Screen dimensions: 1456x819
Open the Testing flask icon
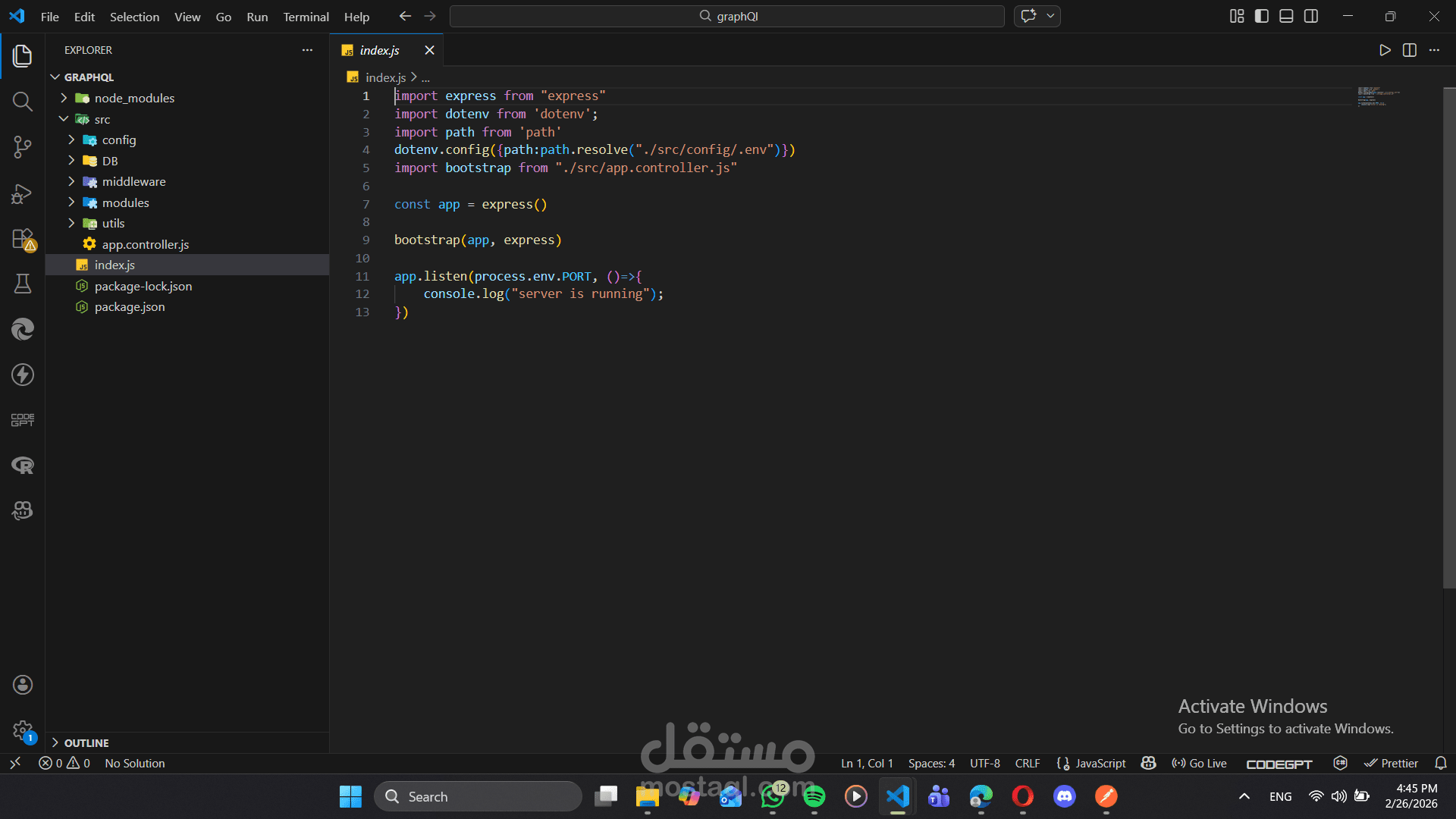[x=23, y=284]
